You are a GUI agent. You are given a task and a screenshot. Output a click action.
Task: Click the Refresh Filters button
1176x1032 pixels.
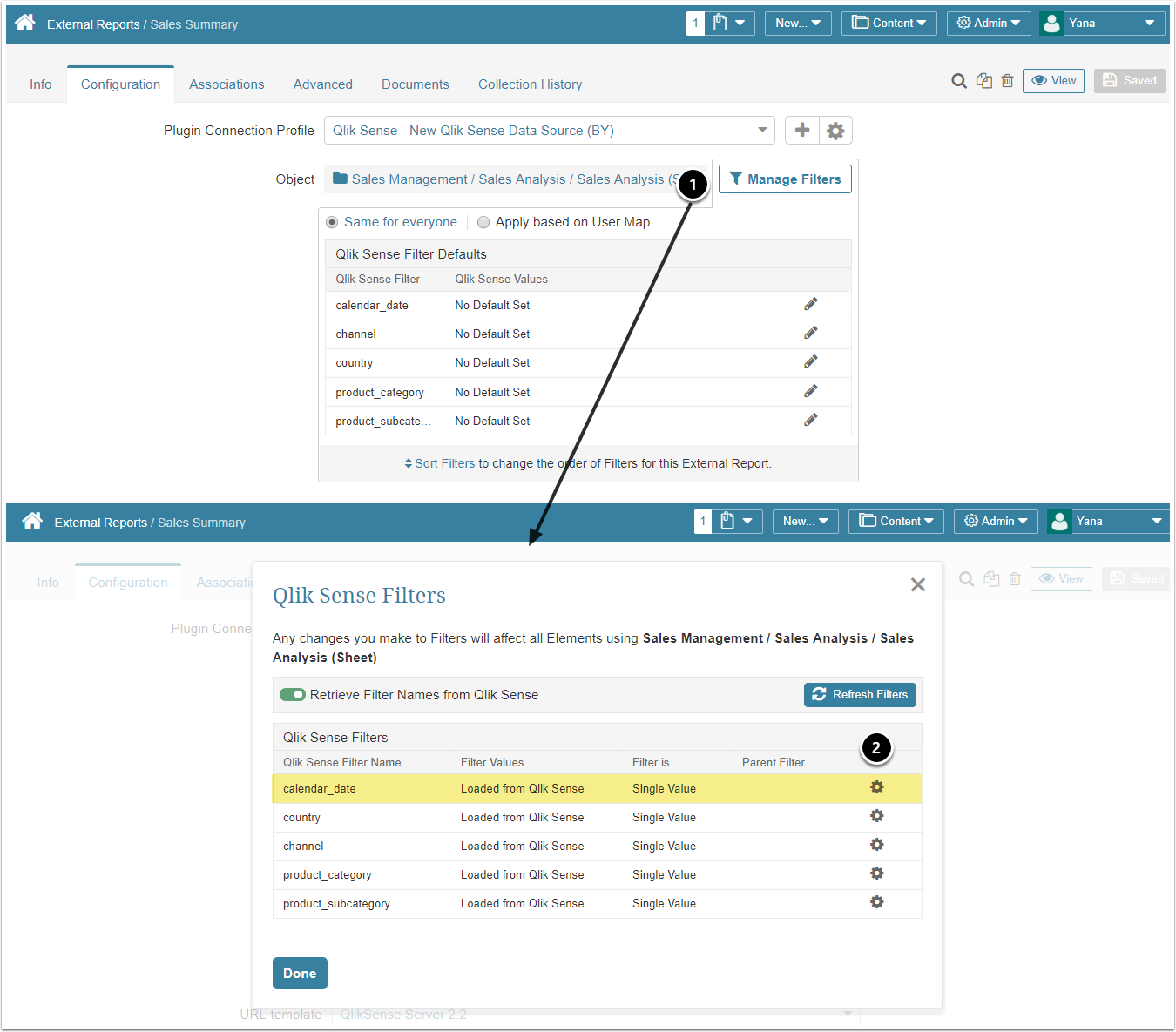(x=860, y=695)
